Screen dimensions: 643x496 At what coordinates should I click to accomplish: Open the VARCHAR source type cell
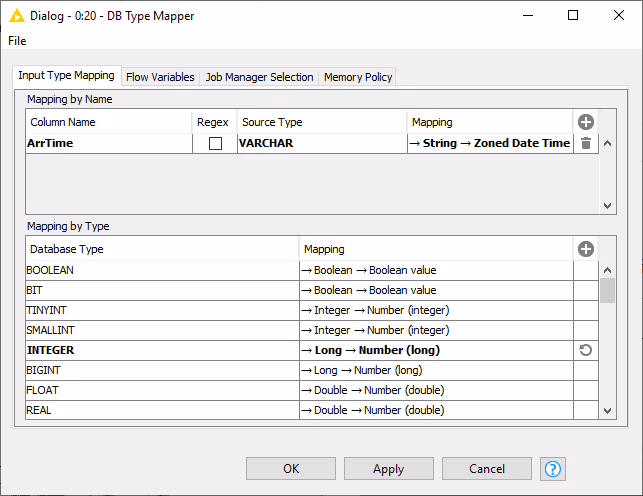click(x=322, y=143)
